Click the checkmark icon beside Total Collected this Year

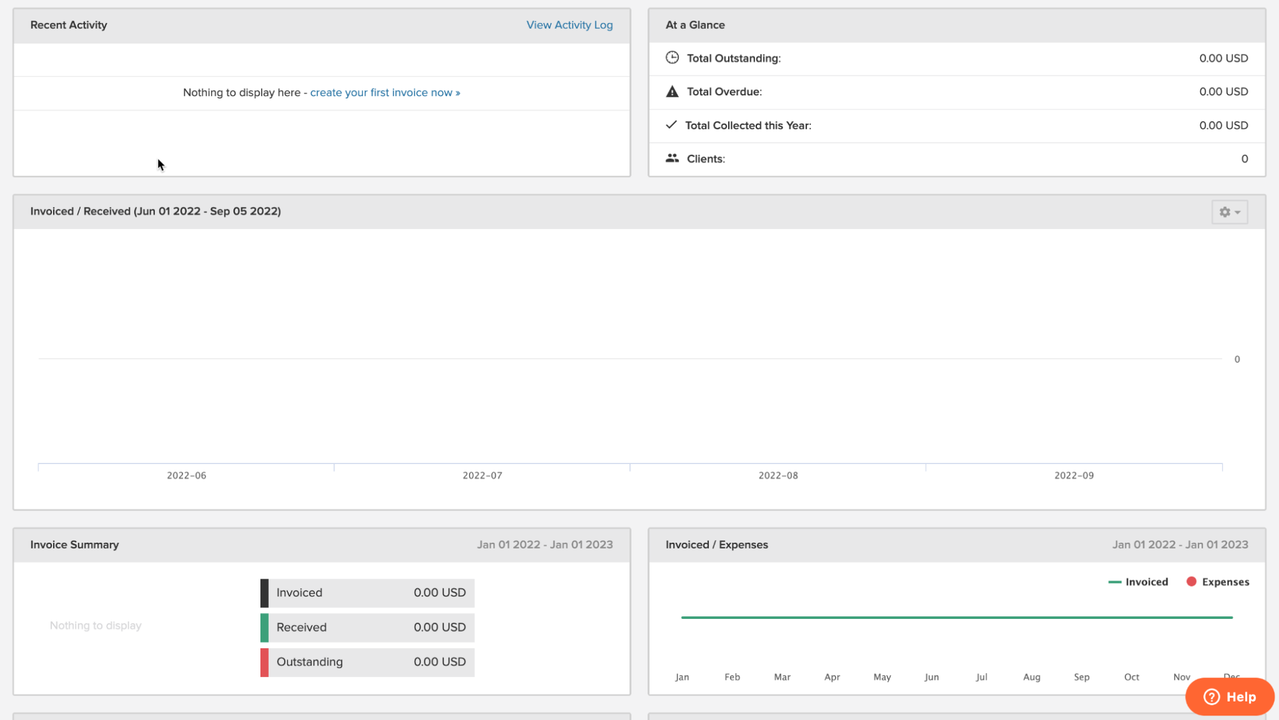pos(670,125)
